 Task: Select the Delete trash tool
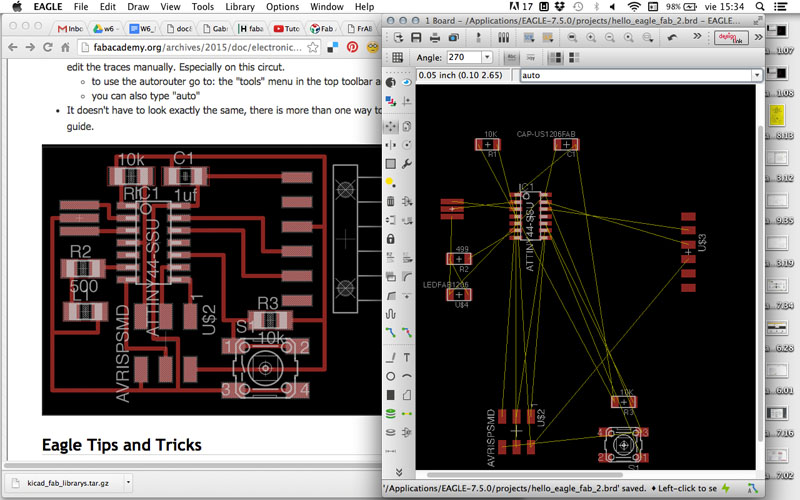(391, 201)
